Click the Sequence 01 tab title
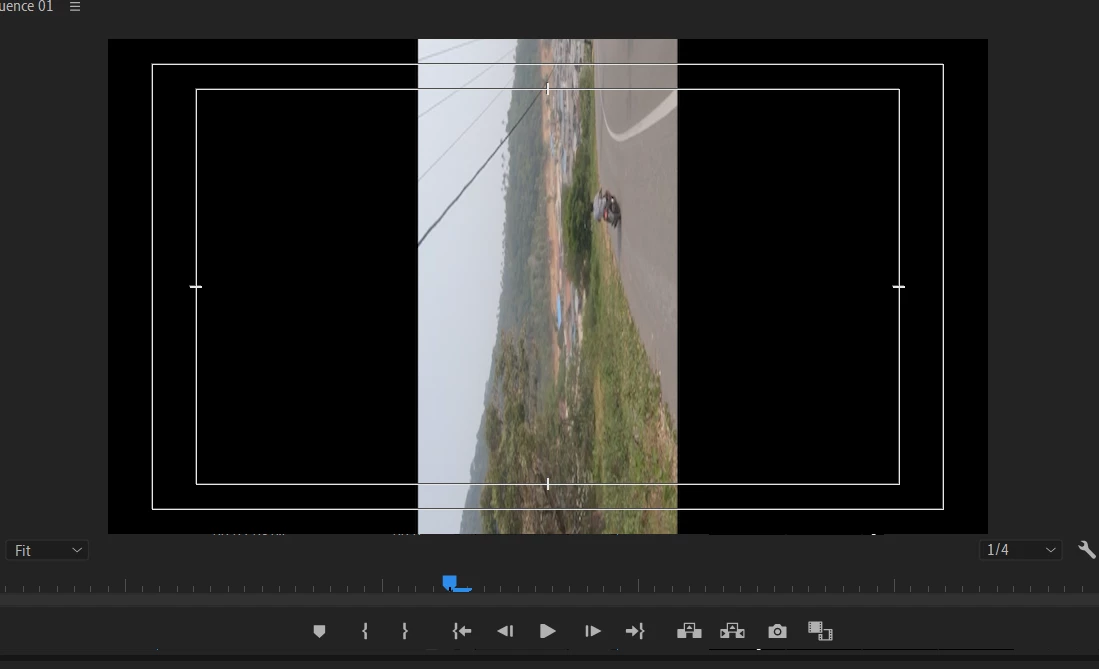 click(x=27, y=7)
